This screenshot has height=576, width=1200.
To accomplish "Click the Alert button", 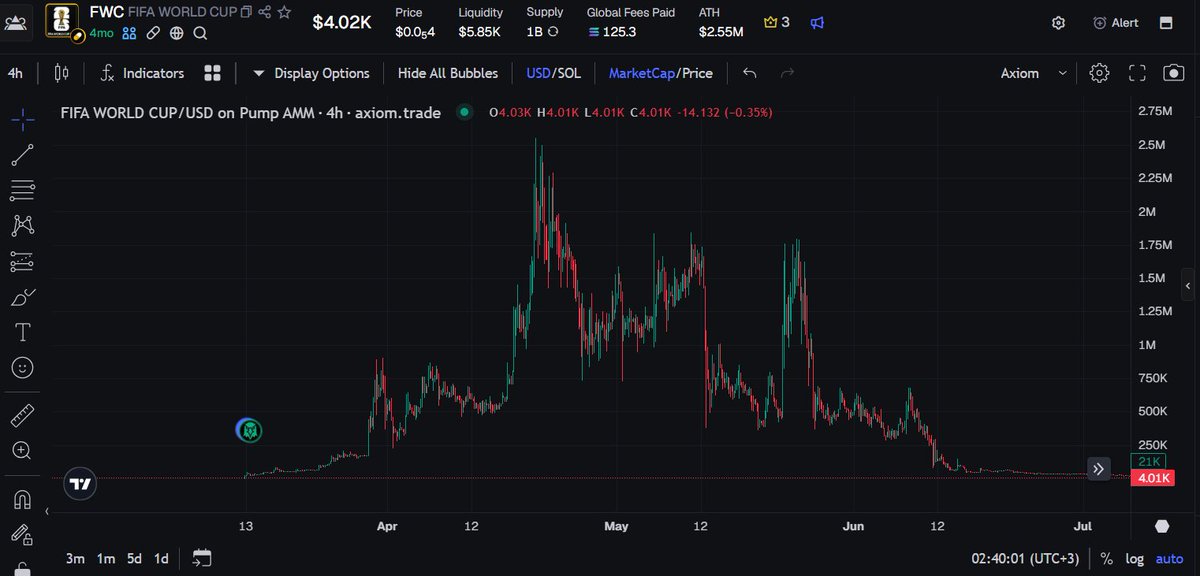I will [x=1115, y=23].
